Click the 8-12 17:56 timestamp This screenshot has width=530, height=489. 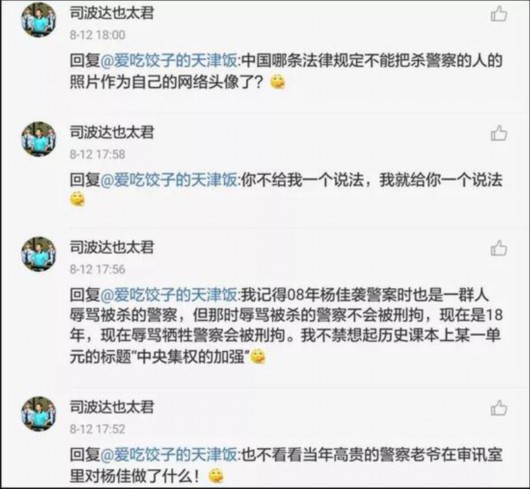97,269
